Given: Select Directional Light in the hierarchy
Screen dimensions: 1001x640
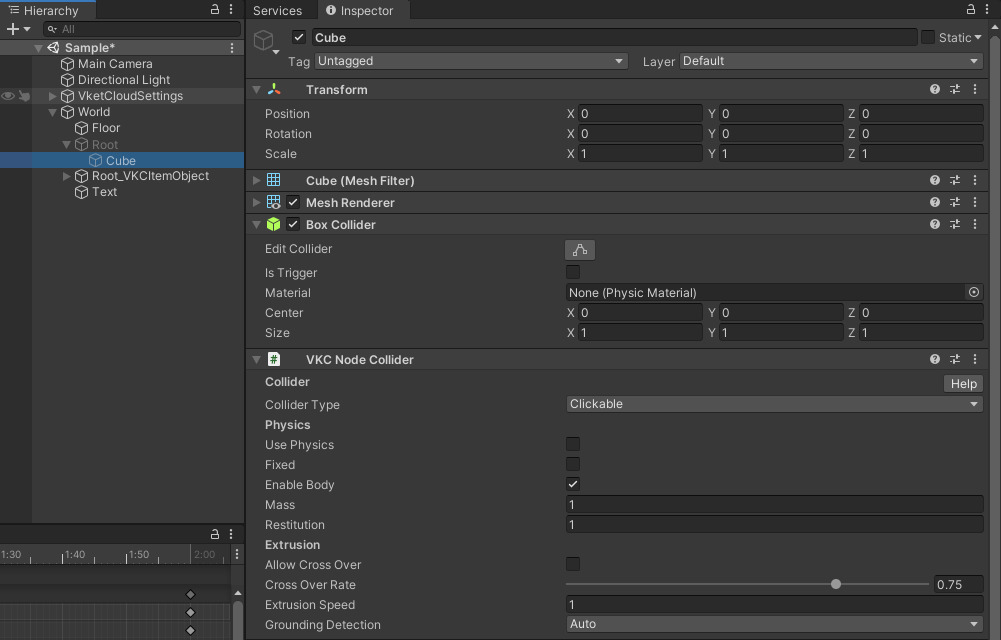Looking at the screenshot, I should (124, 80).
